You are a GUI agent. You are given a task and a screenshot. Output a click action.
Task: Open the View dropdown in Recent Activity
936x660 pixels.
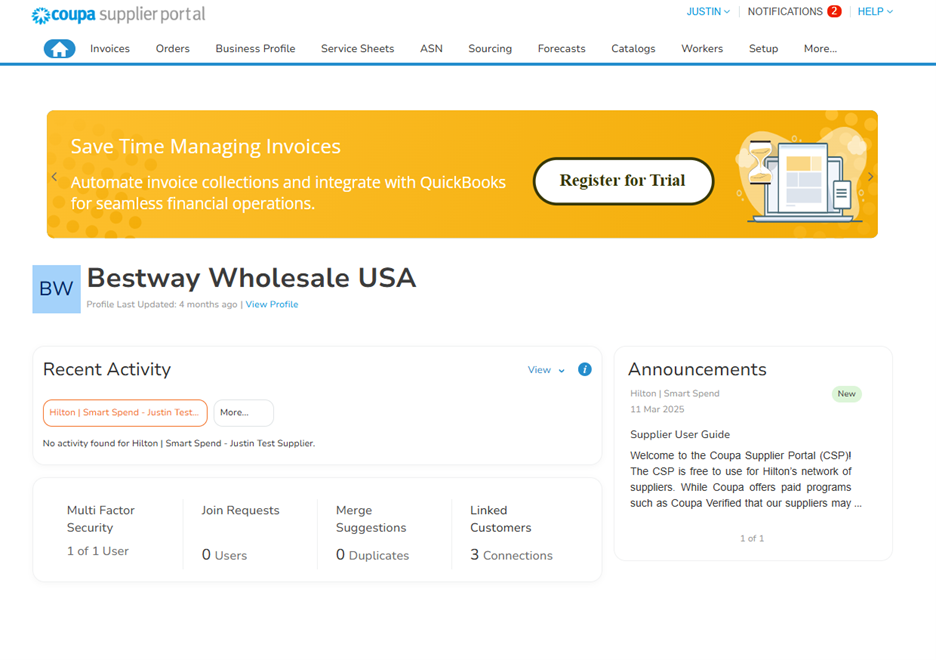click(546, 370)
